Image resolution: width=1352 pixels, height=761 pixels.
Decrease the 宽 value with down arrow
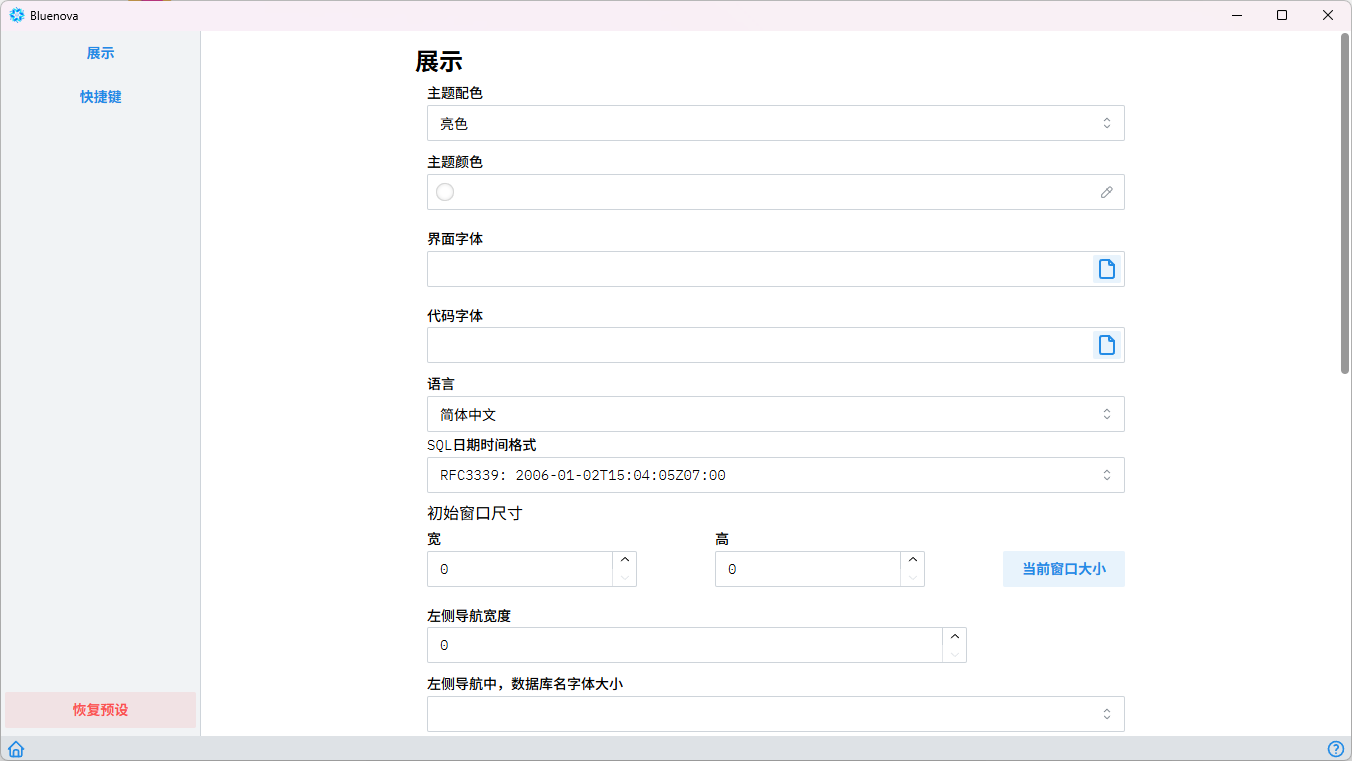pyautogui.click(x=624, y=578)
